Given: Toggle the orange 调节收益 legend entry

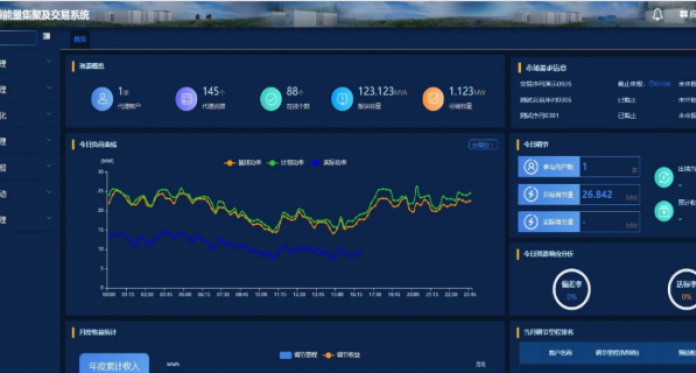Looking at the screenshot, I should pos(342,355).
